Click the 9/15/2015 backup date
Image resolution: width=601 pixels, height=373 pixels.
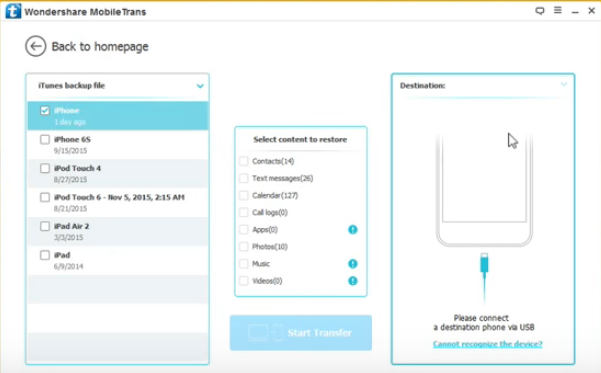(x=71, y=151)
